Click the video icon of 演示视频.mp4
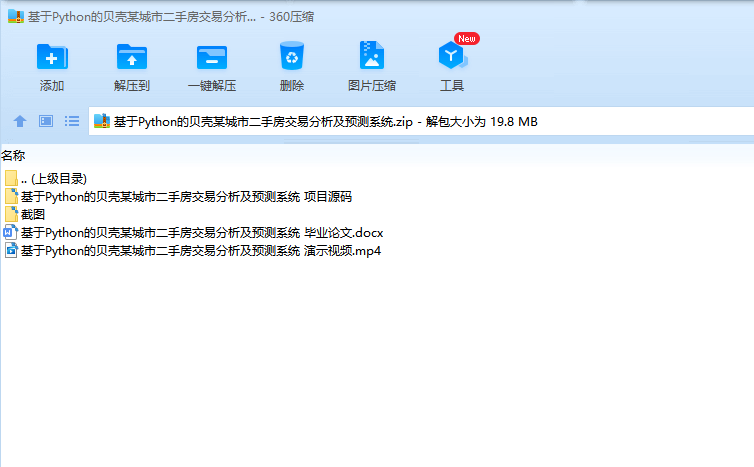The width and height of the screenshot is (754, 467). point(11,251)
